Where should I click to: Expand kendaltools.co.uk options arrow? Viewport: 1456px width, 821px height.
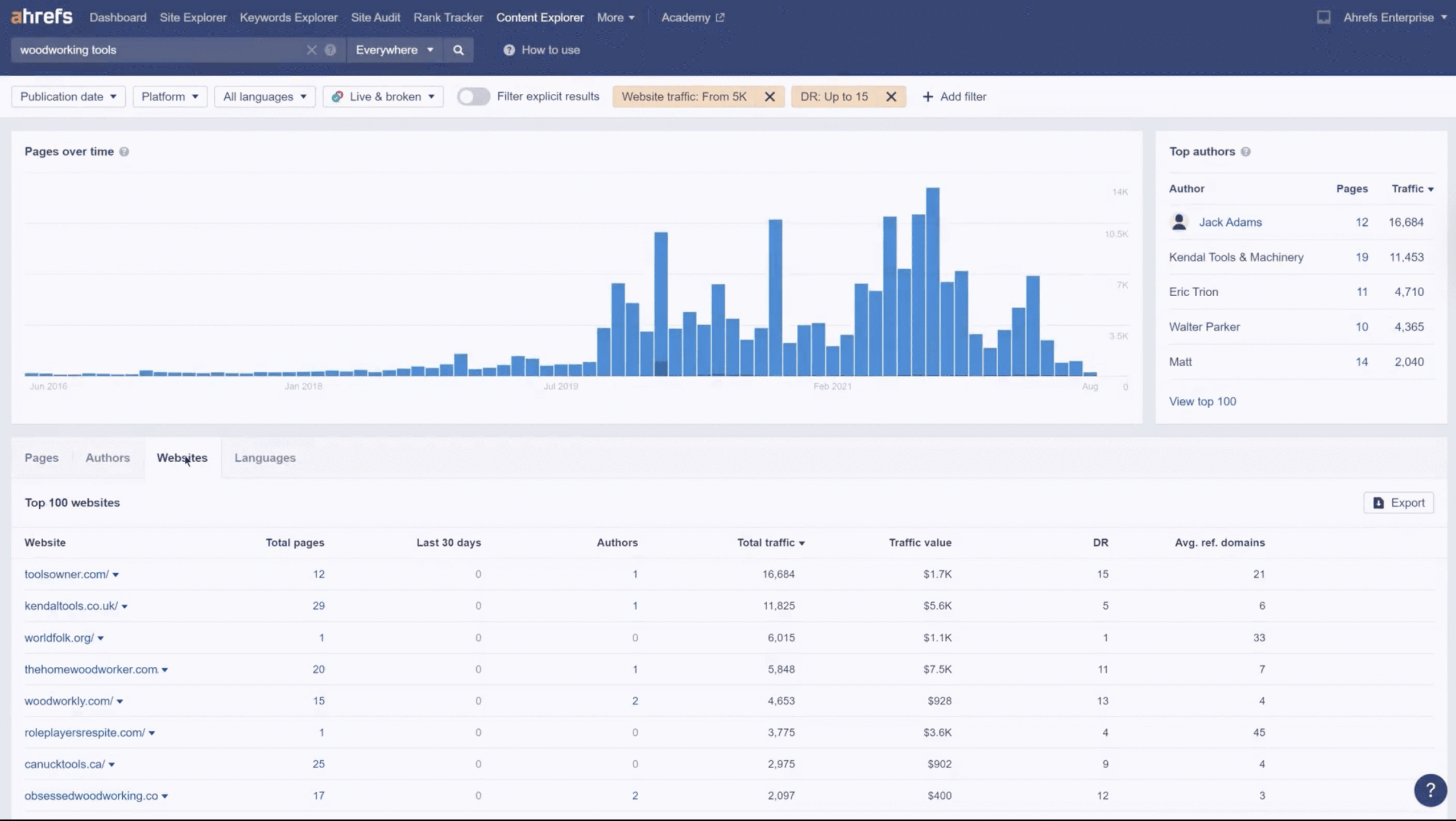tap(125, 607)
